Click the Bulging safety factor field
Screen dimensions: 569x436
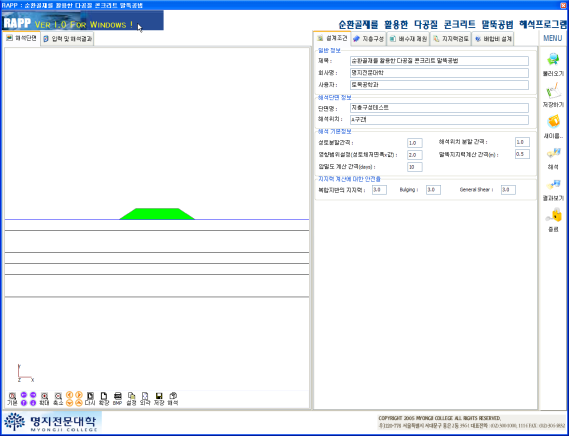pyautogui.click(x=433, y=190)
